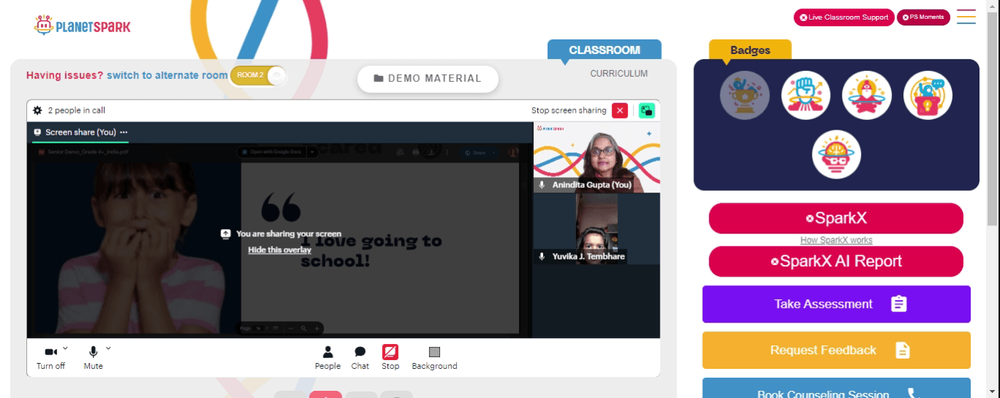This screenshot has height=398, width=1000.
Task: Click the mic icon beside Anindita Gupta
Action: [x=542, y=185]
